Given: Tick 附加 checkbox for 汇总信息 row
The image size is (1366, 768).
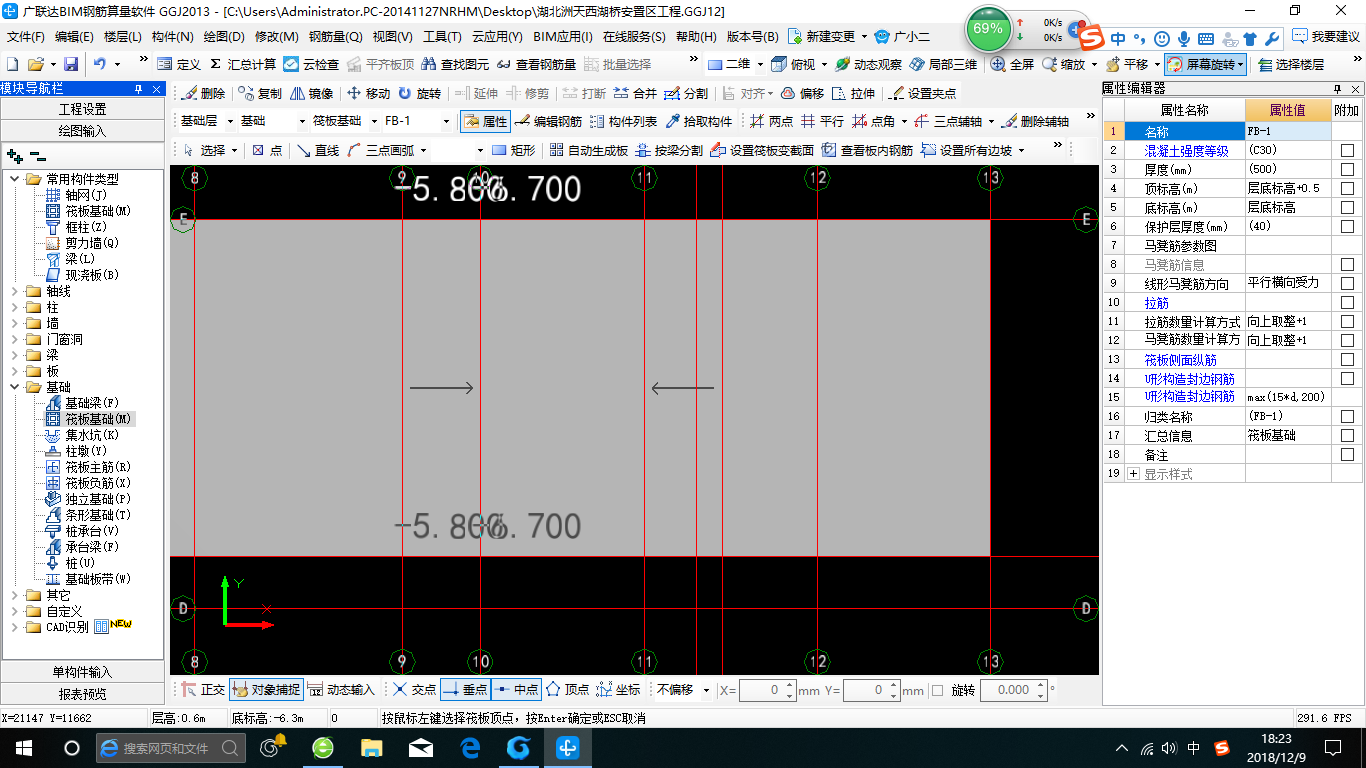Looking at the screenshot, I should pos(1347,435).
